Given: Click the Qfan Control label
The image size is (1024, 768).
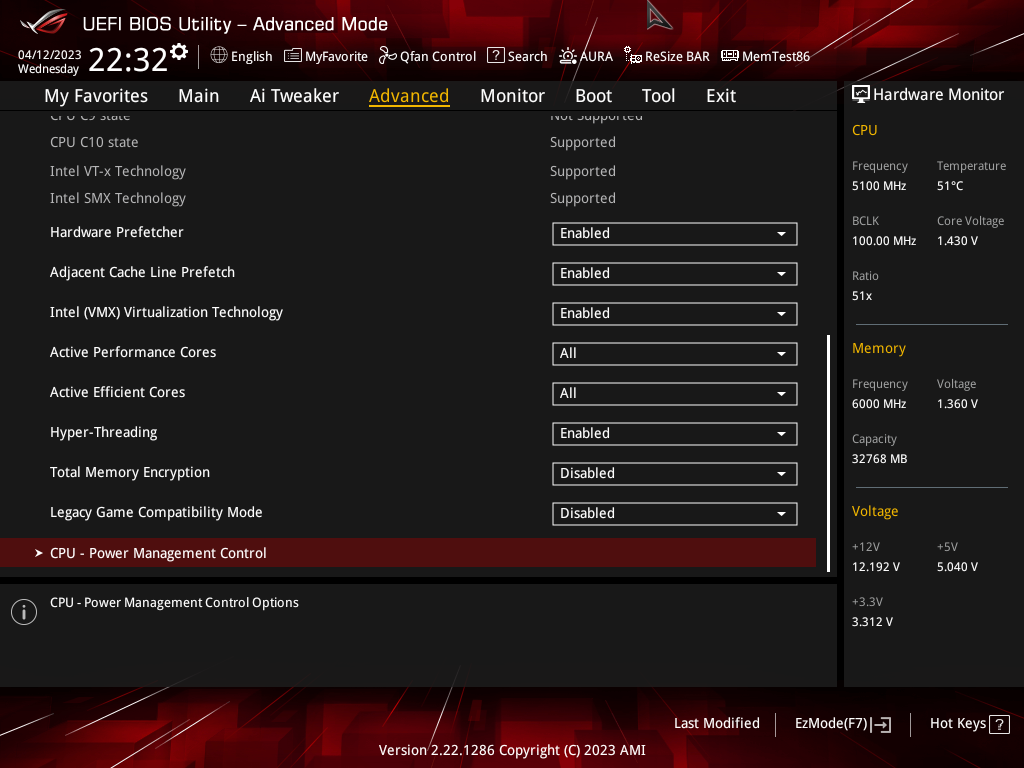Looking at the screenshot, I should click(438, 57).
